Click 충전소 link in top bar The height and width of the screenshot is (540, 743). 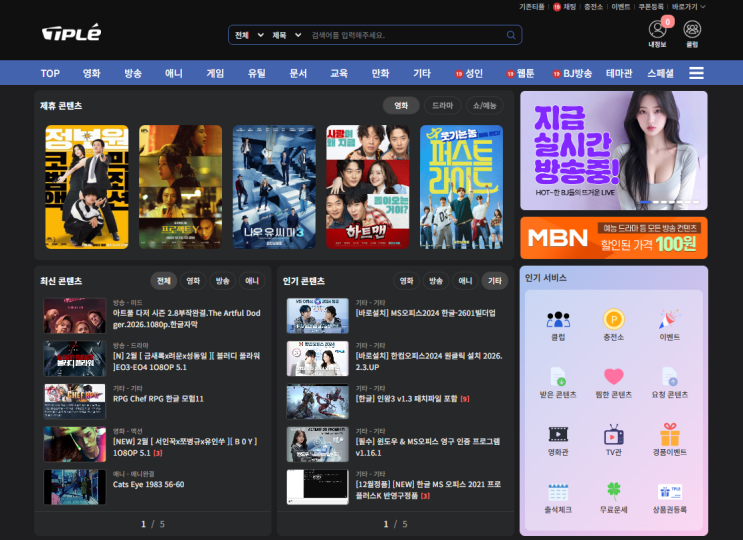[x=593, y=7]
